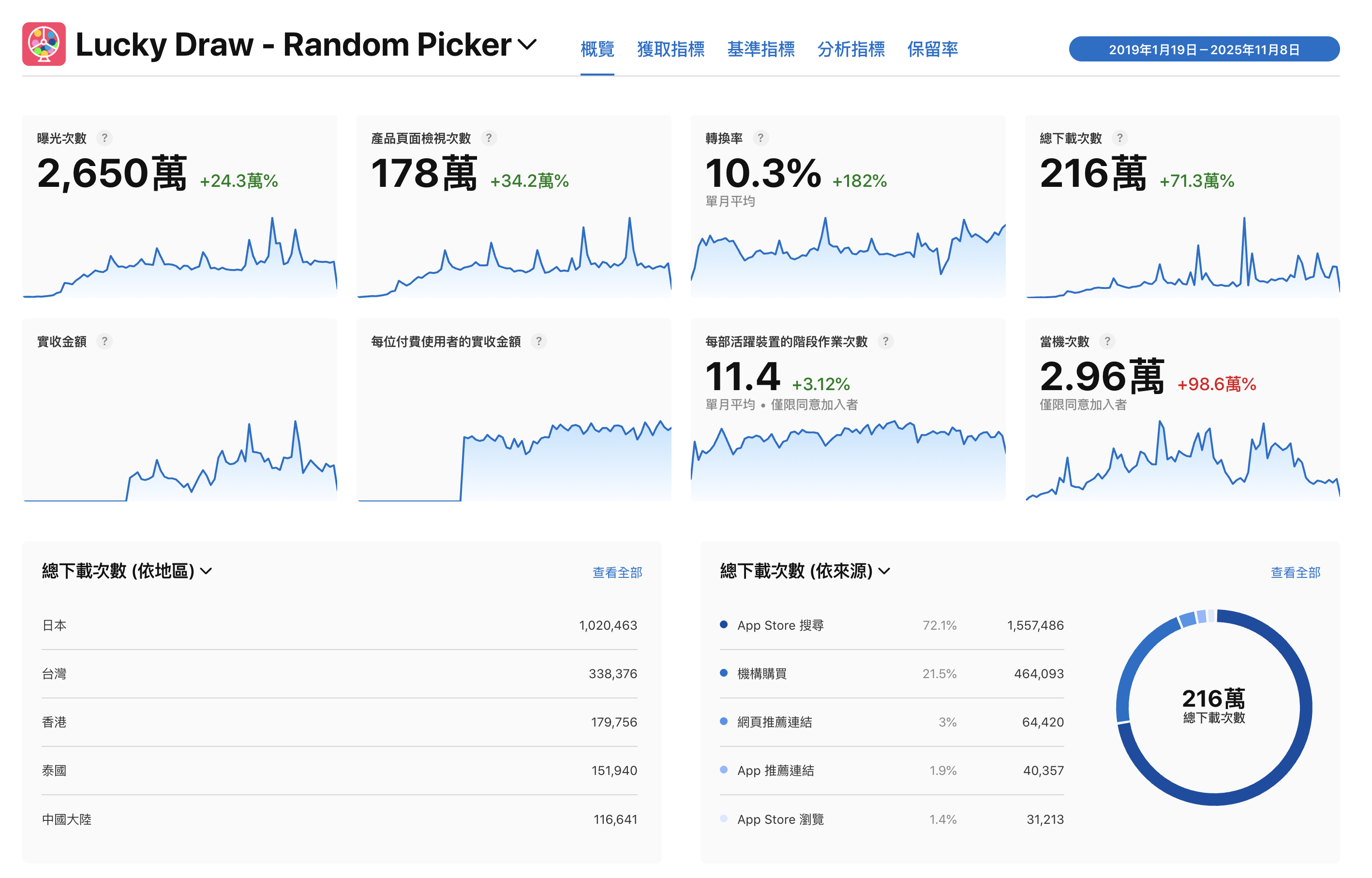Open the app switcher chevron beside Lucky Draw

pos(527,45)
